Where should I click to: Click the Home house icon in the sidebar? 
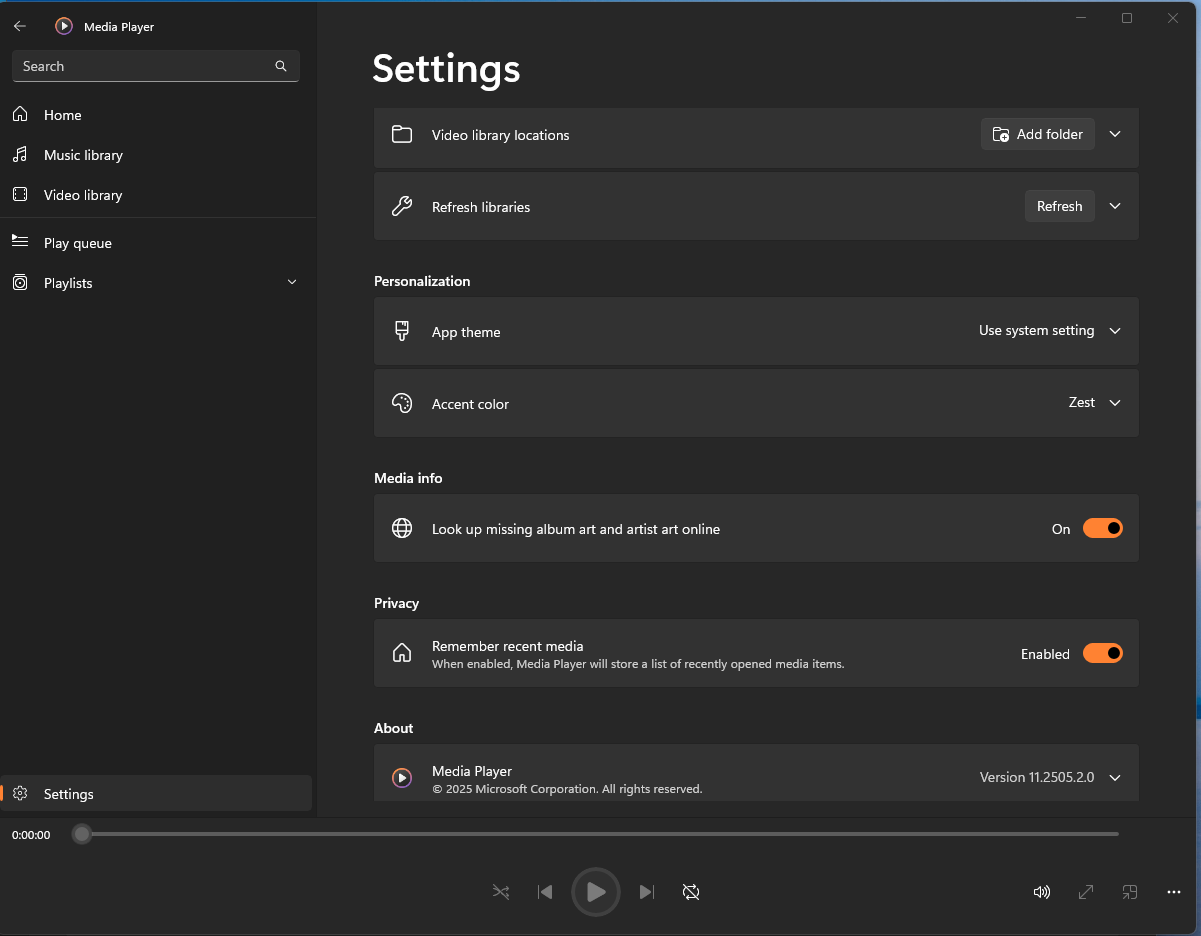click(x=20, y=115)
